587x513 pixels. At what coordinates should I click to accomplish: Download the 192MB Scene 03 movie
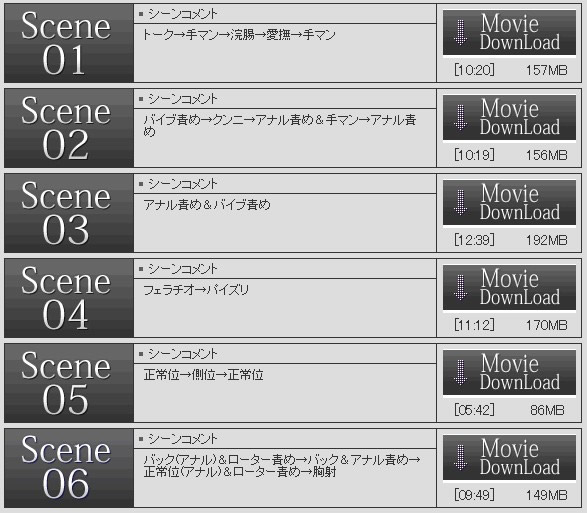[x=510, y=203]
